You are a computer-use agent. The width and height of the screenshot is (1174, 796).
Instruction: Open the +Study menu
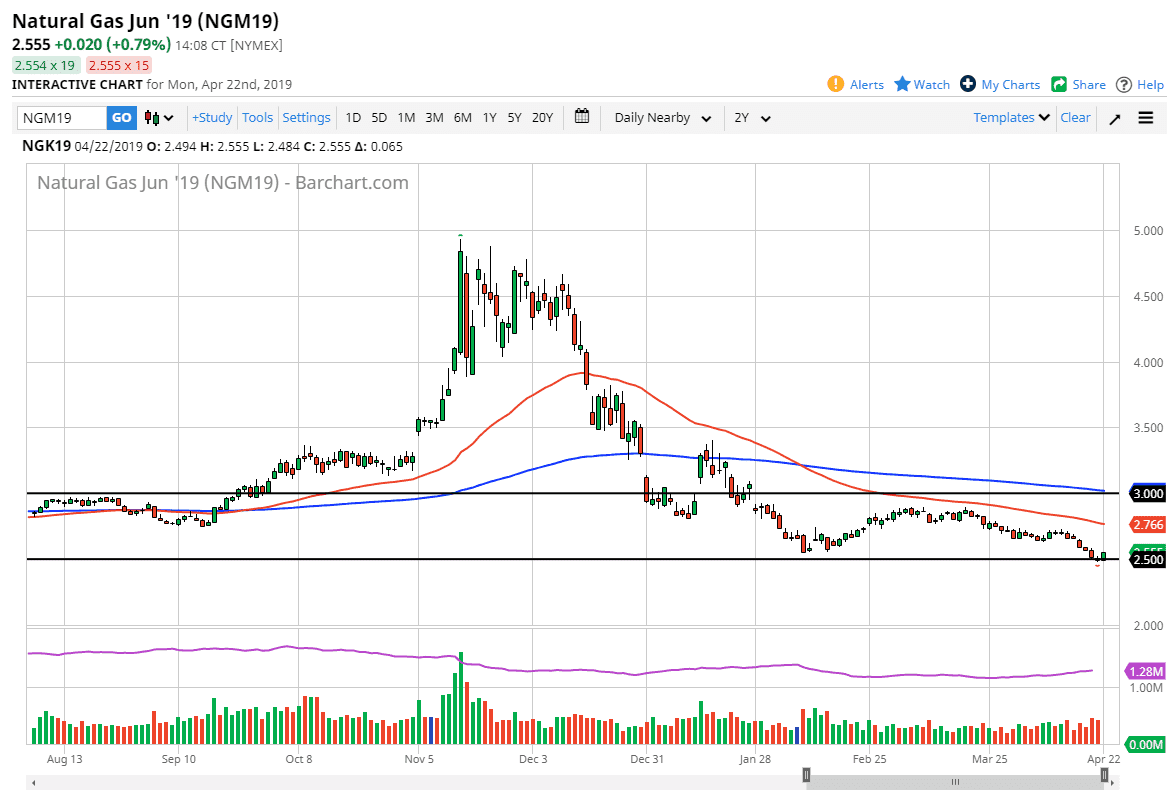pos(212,117)
